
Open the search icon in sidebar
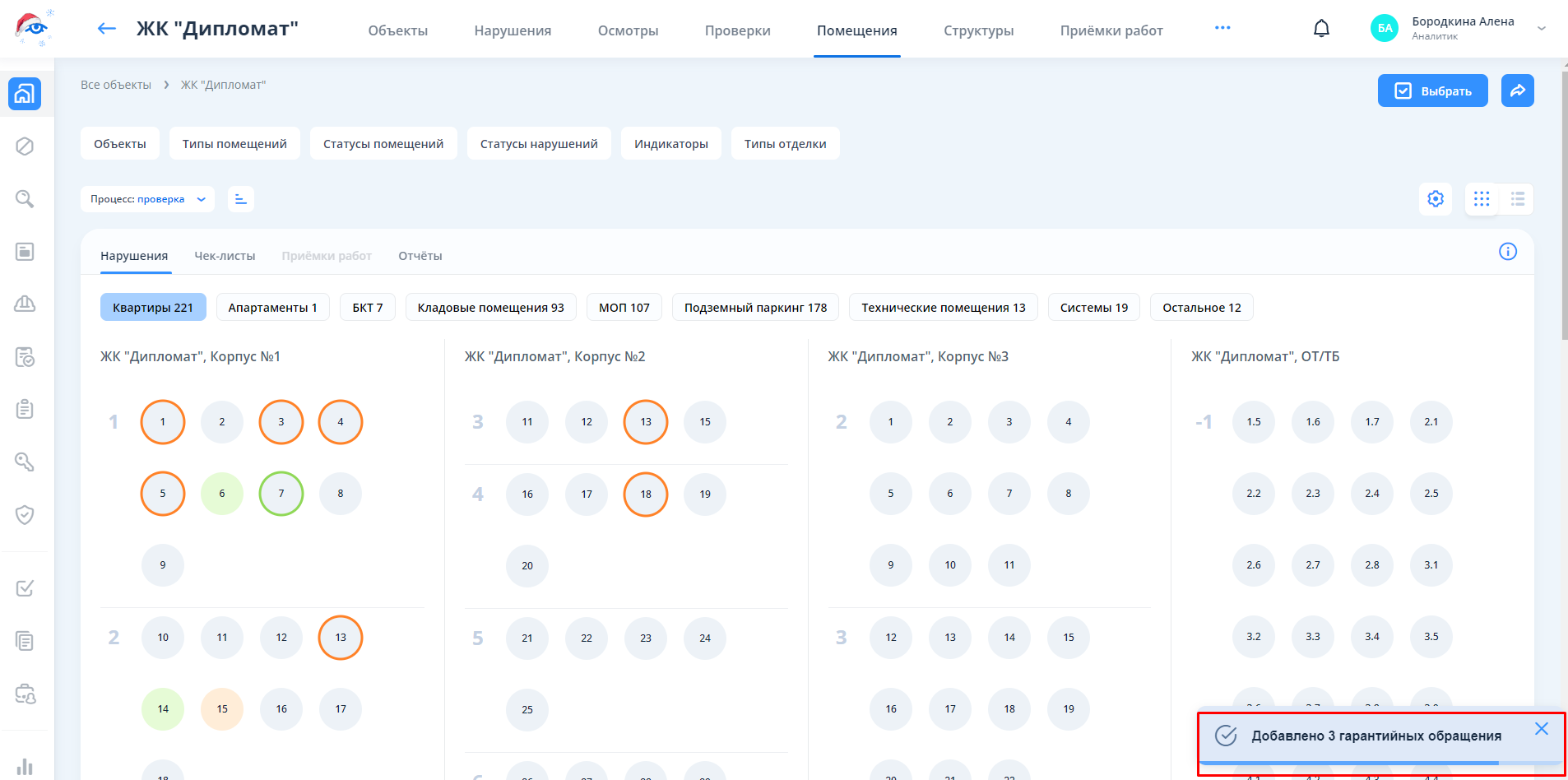tap(25, 199)
